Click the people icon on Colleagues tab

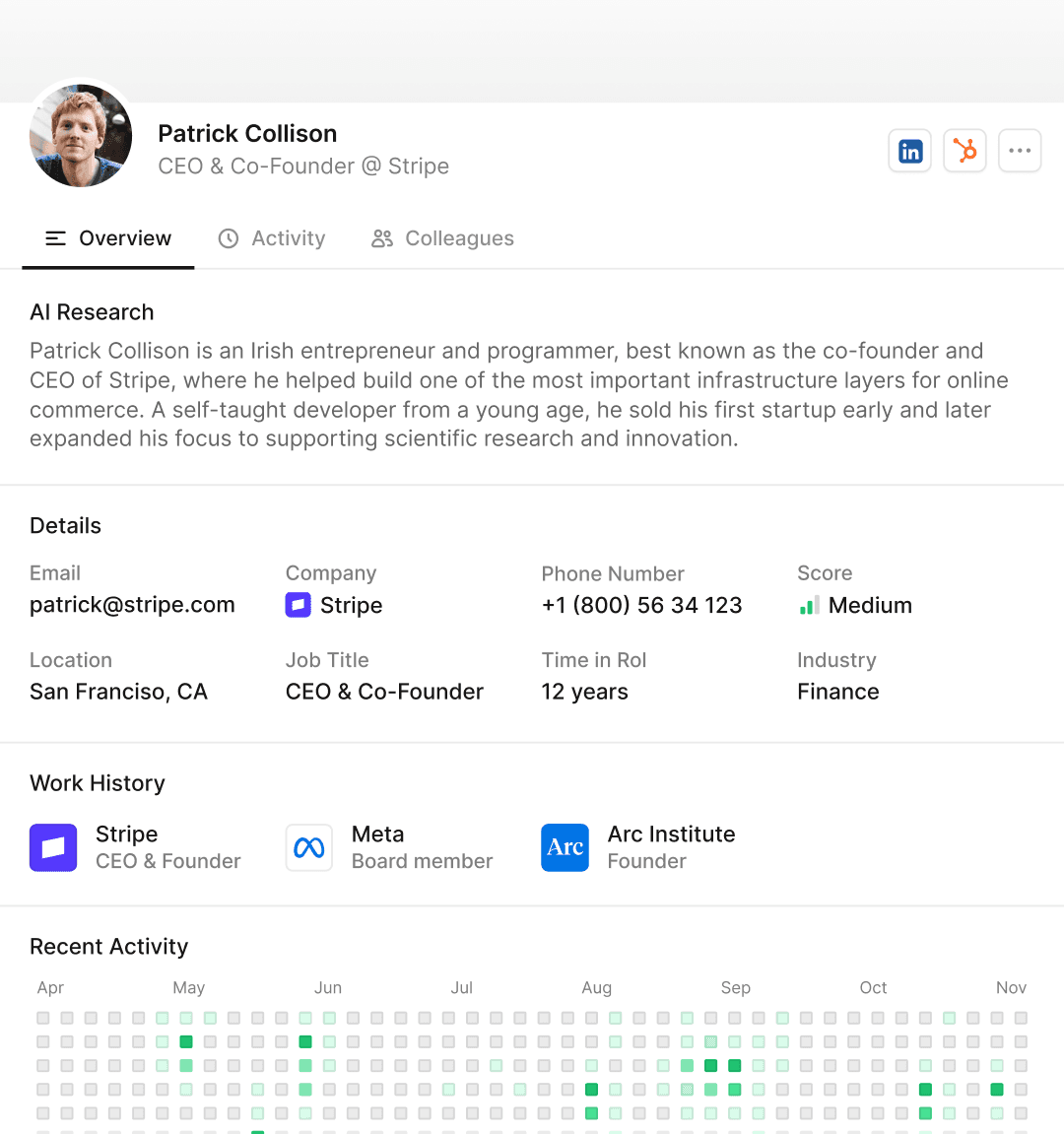[382, 238]
